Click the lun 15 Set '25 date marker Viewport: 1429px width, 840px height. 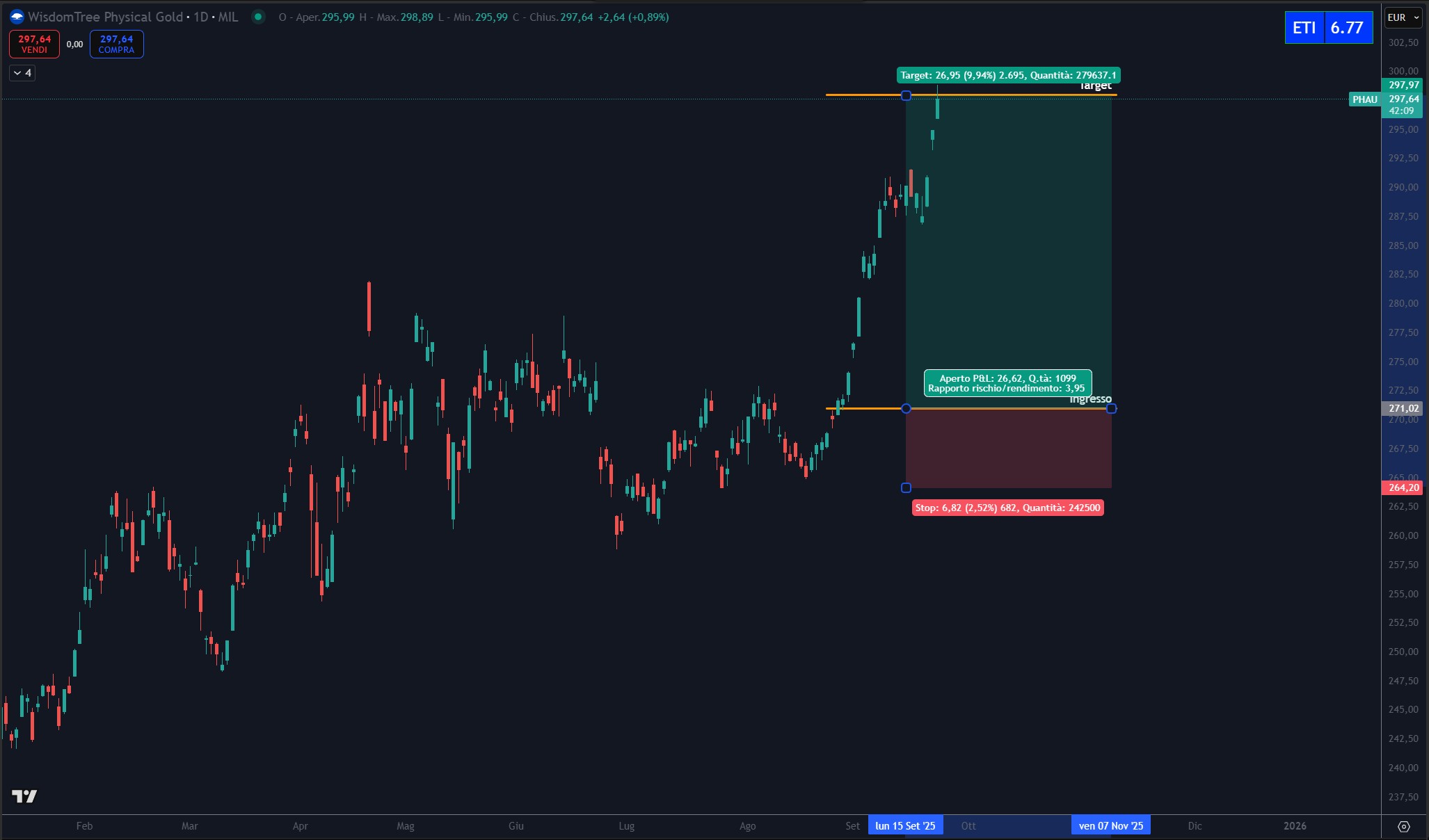pos(905,826)
